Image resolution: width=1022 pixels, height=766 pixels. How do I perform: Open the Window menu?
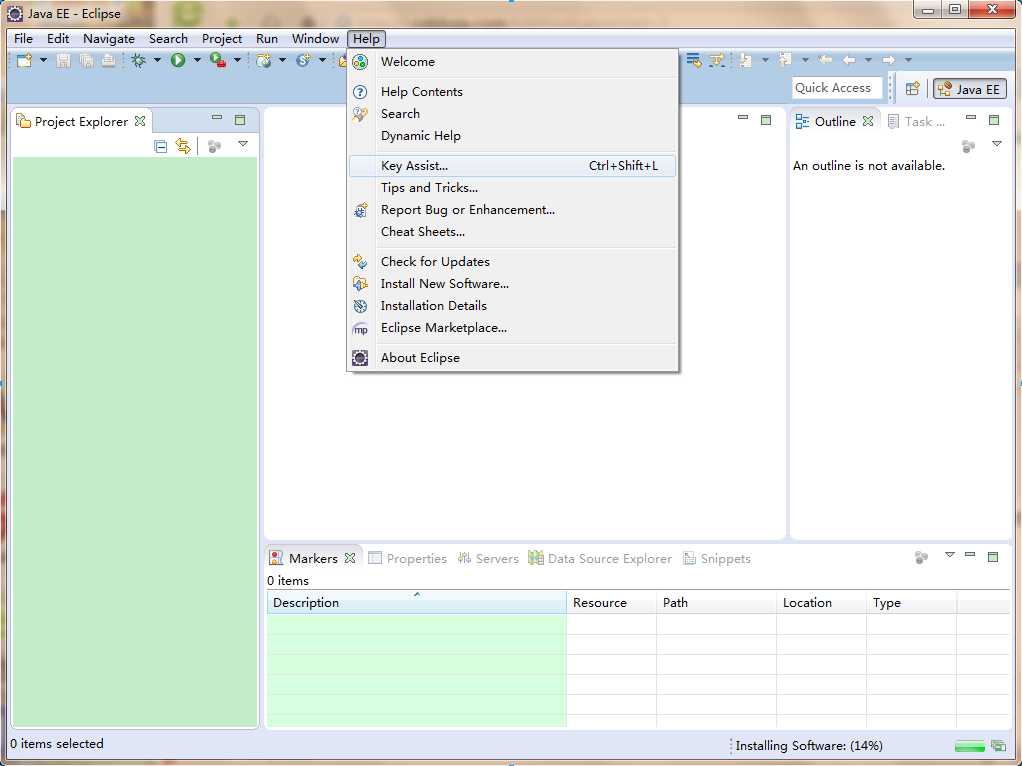pyautogui.click(x=315, y=38)
